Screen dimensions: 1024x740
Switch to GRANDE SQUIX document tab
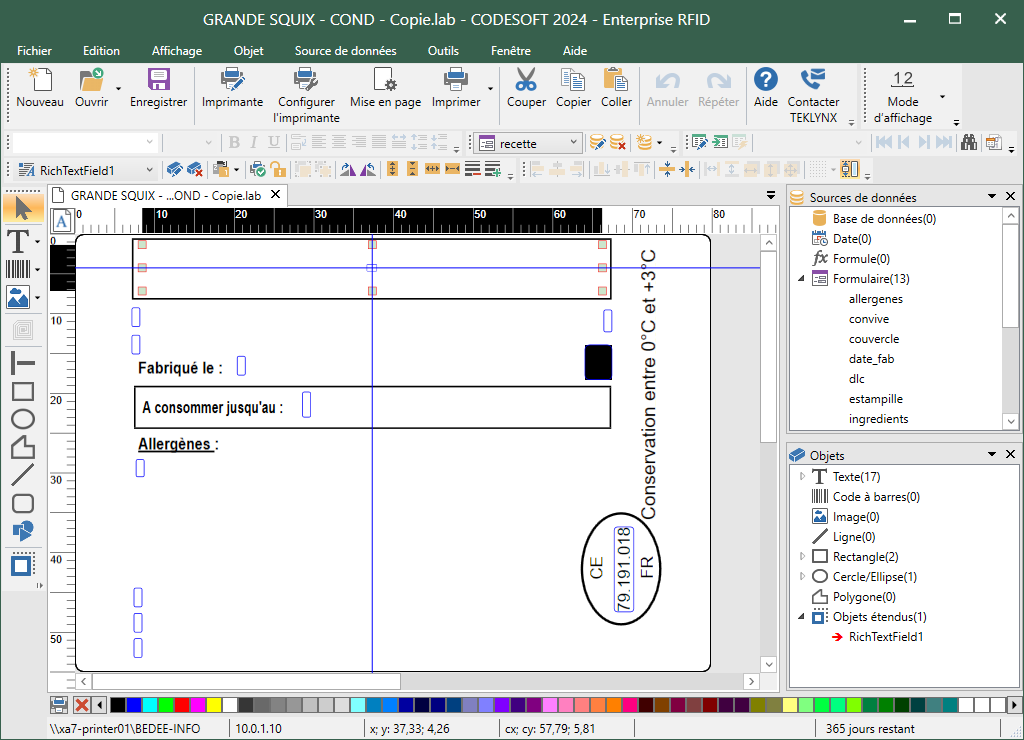click(x=167, y=195)
